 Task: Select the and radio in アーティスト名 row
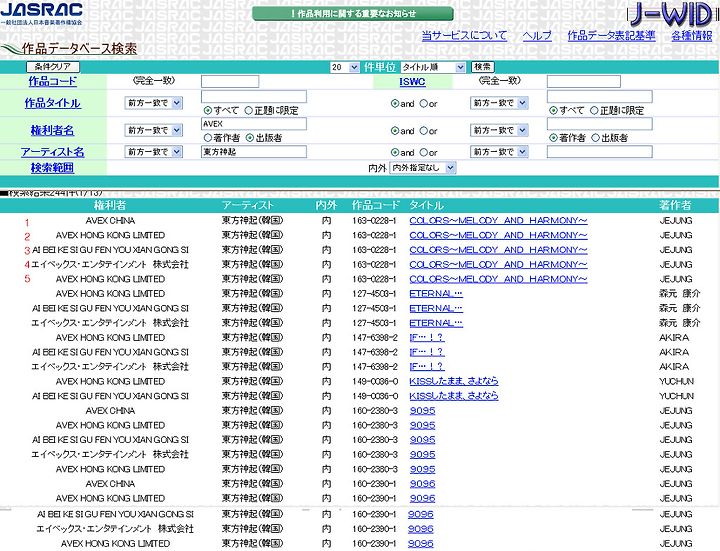[394, 152]
